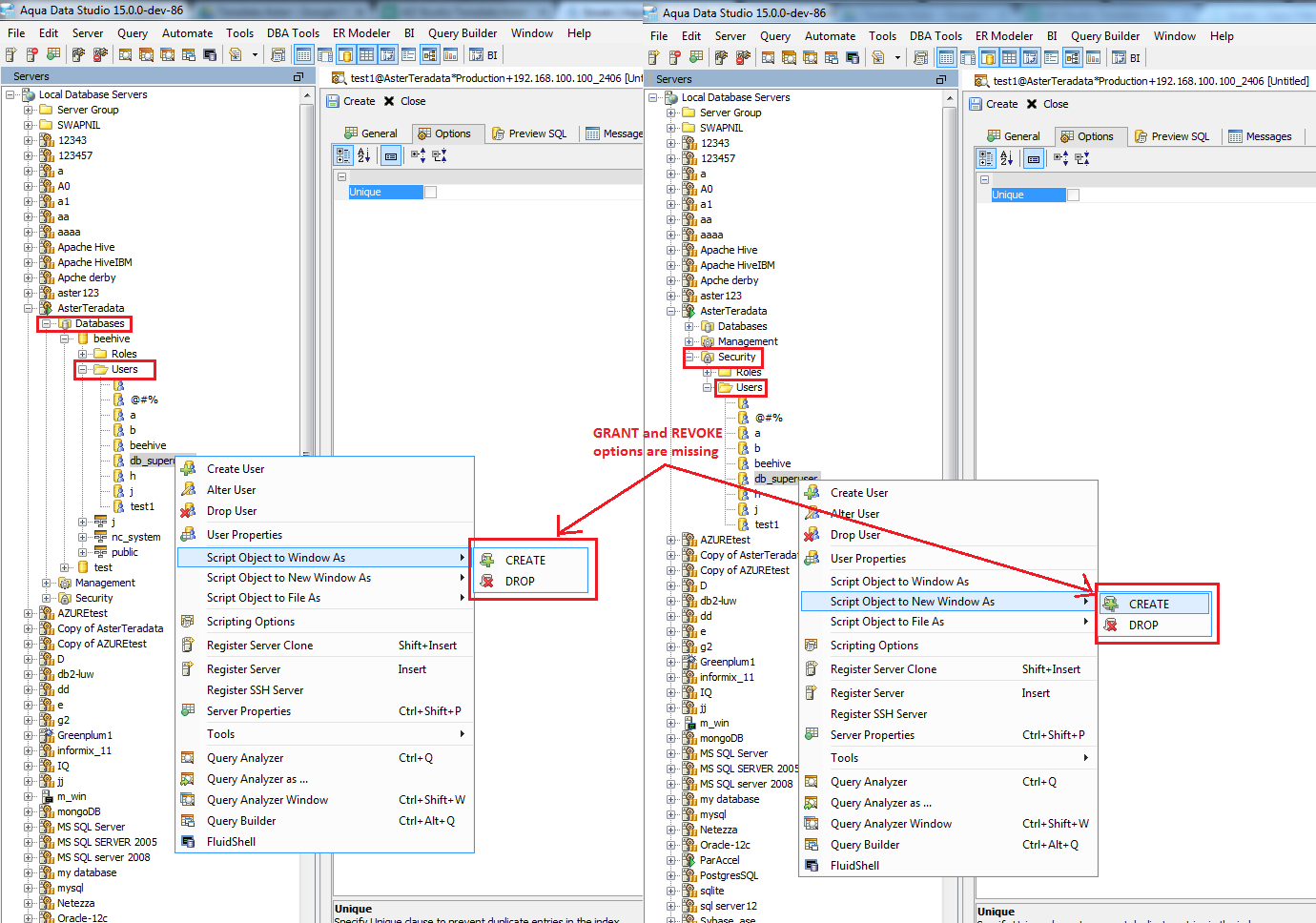Click Collapse All icon in right Options grid
The height and width of the screenshot is (923, 1316).
[x=1082, y=158]
